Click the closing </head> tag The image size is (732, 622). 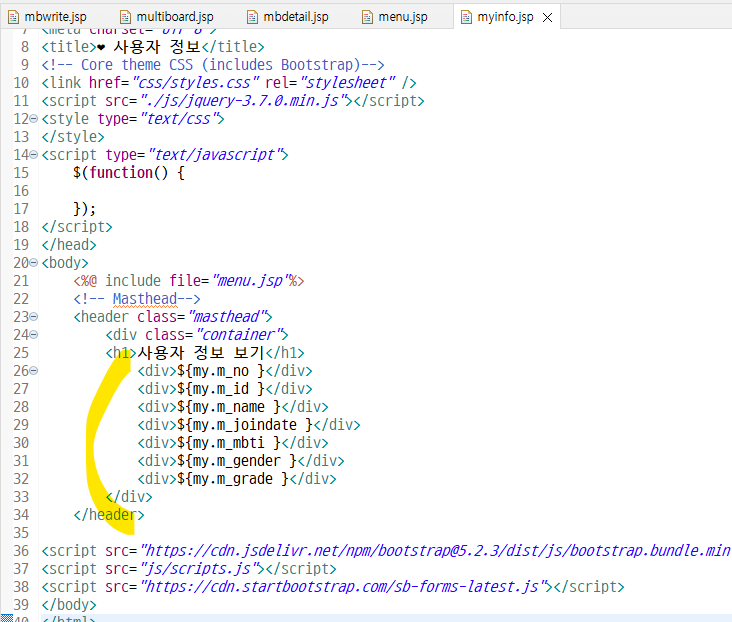[69, 245]
